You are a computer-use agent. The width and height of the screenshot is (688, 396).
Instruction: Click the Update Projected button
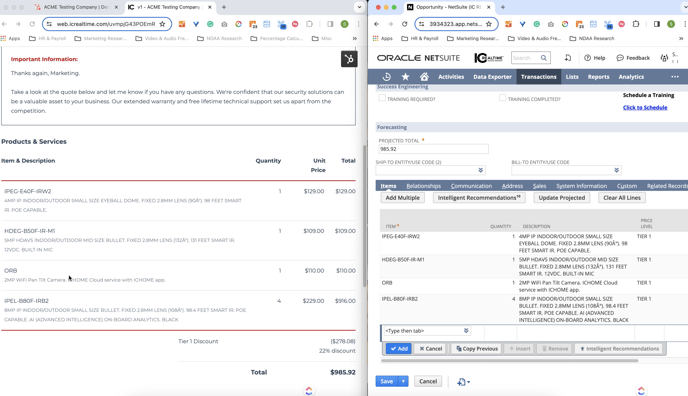point(562,198)
